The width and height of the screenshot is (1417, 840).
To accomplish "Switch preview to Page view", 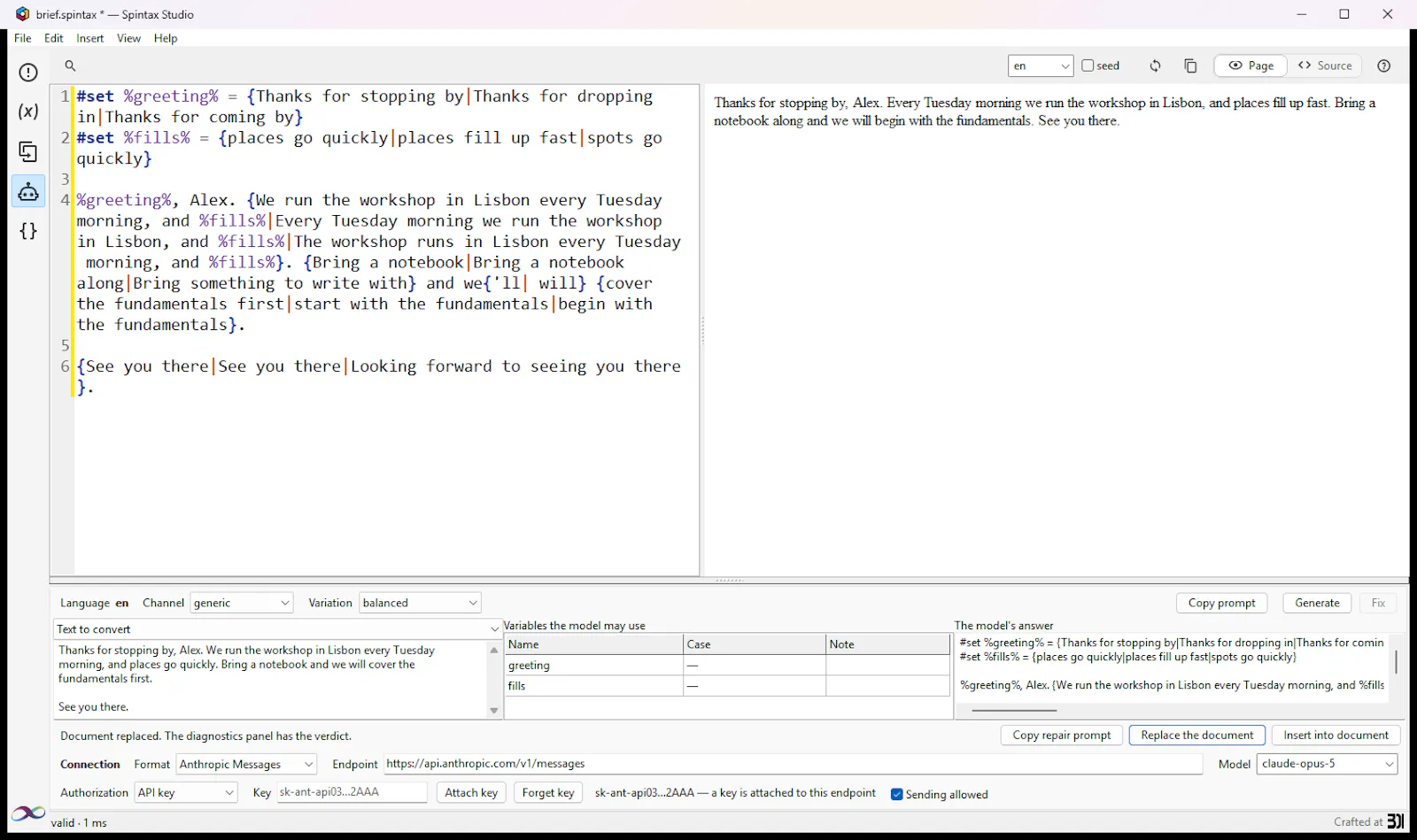I will point(1251,66).
